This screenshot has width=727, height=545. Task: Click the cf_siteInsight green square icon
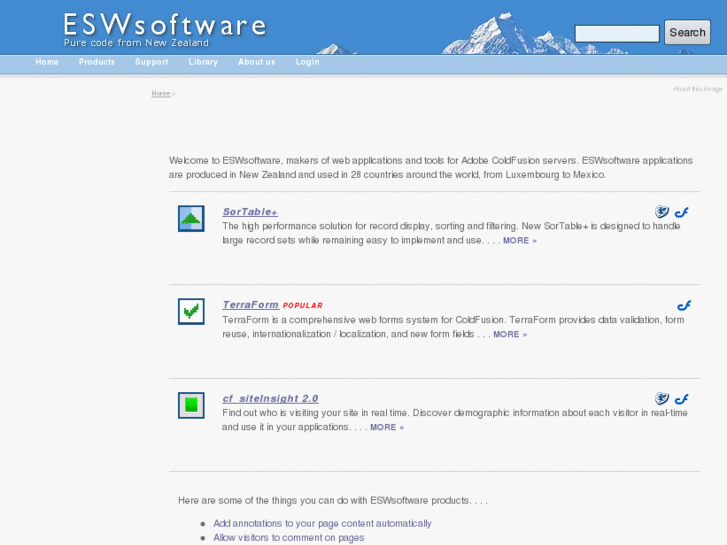click(x=191, y=405)
